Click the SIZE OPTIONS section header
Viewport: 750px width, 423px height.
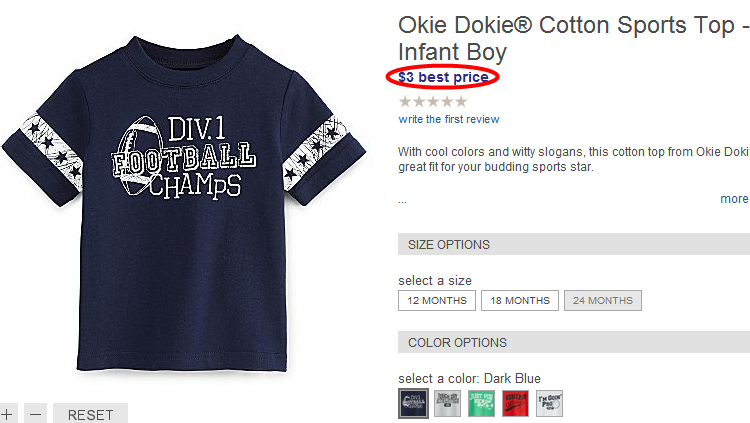click(573, 245)
